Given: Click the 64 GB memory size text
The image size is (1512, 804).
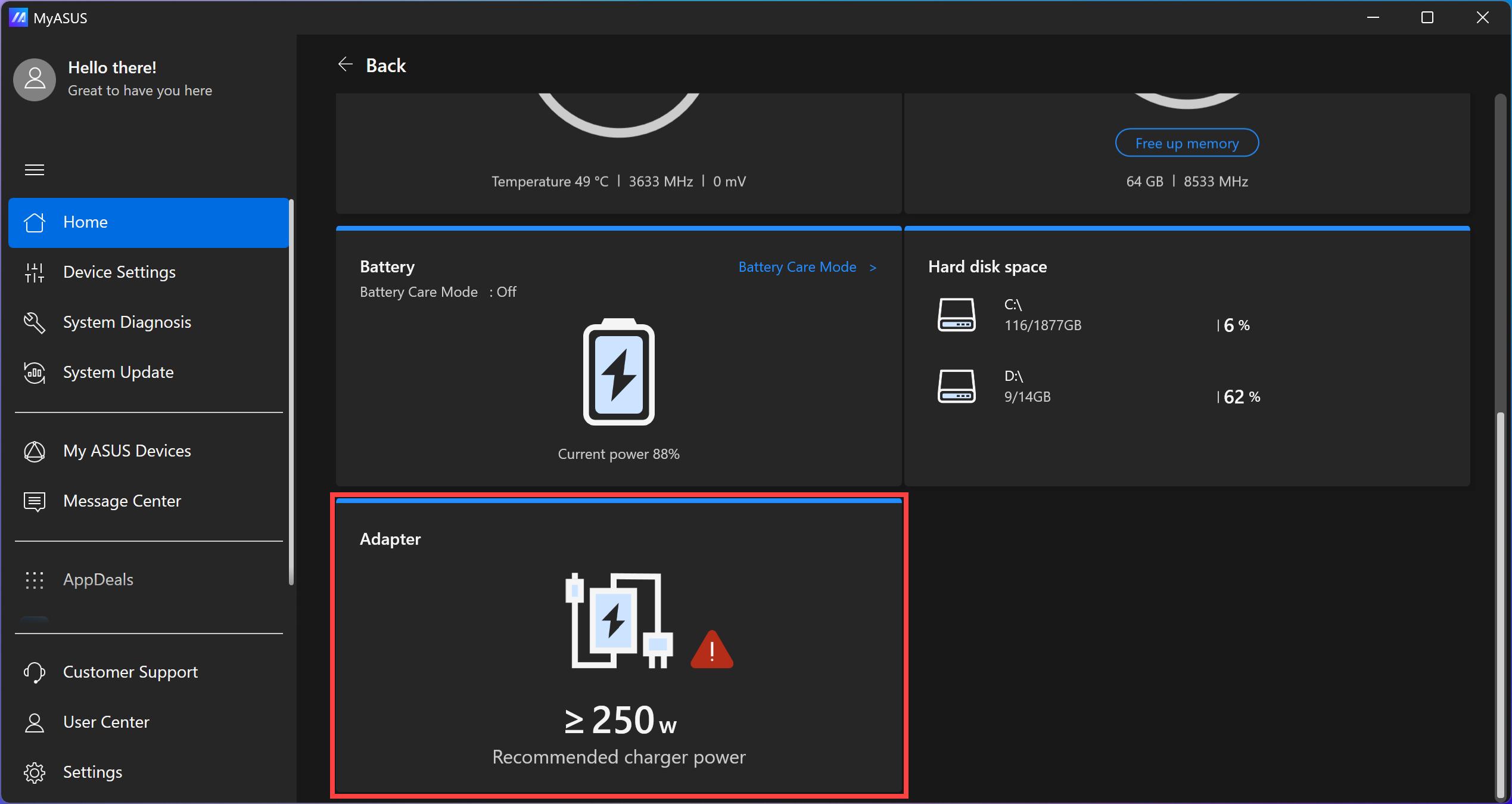Looking at the screenshot, I should pyautogui.click(x=1144, y=182).
